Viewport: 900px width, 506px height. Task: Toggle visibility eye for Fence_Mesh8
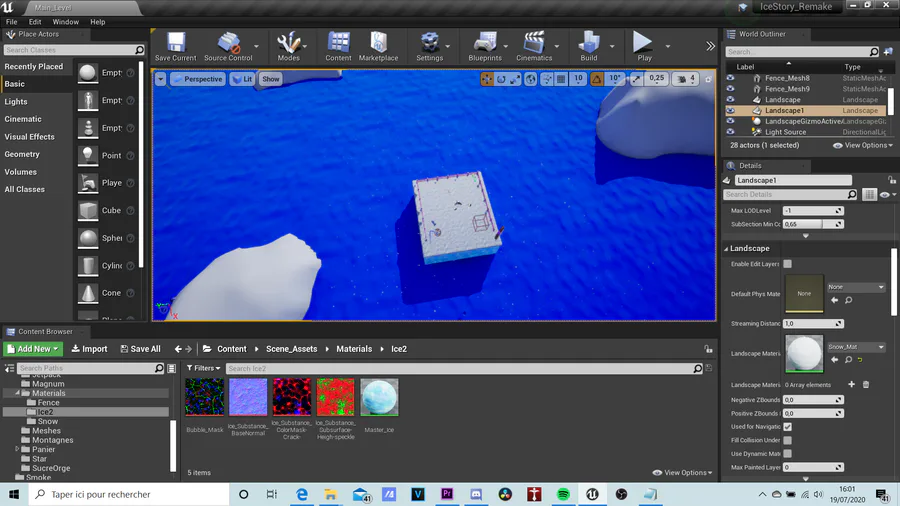(x=730, y=78)
